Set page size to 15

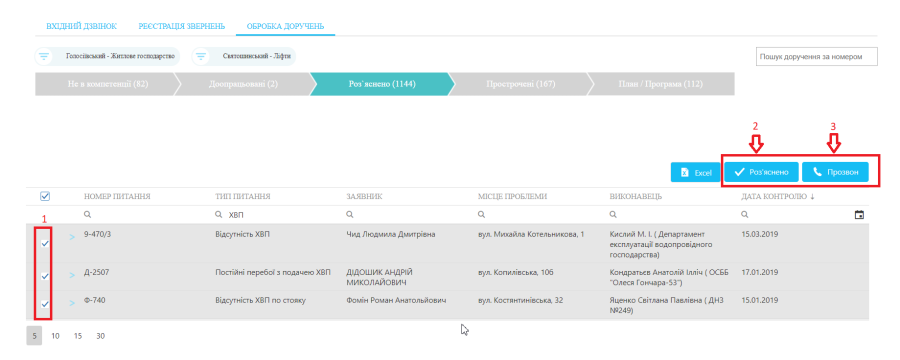click(x=78, y=336)
